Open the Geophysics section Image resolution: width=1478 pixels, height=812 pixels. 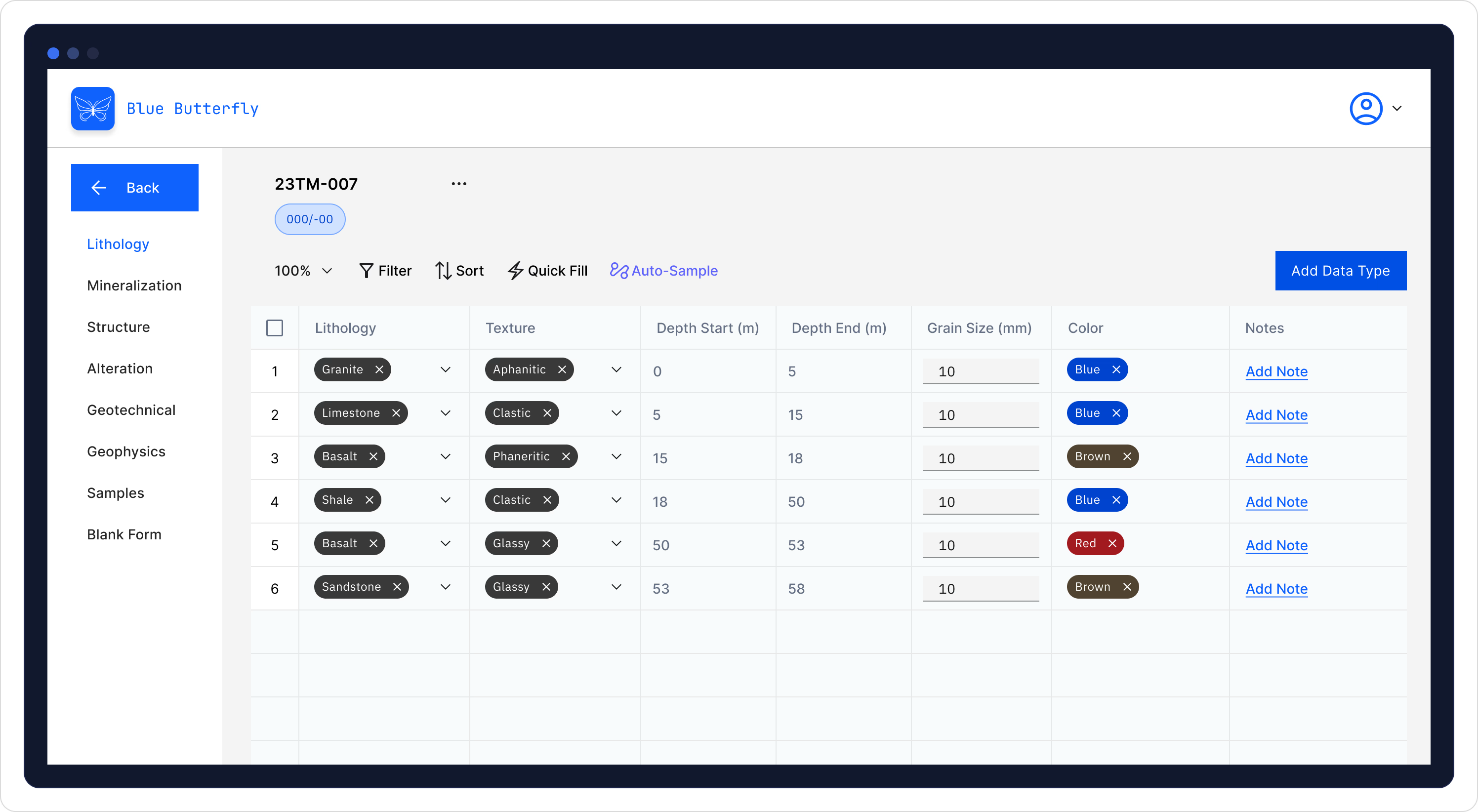[126, 451]
